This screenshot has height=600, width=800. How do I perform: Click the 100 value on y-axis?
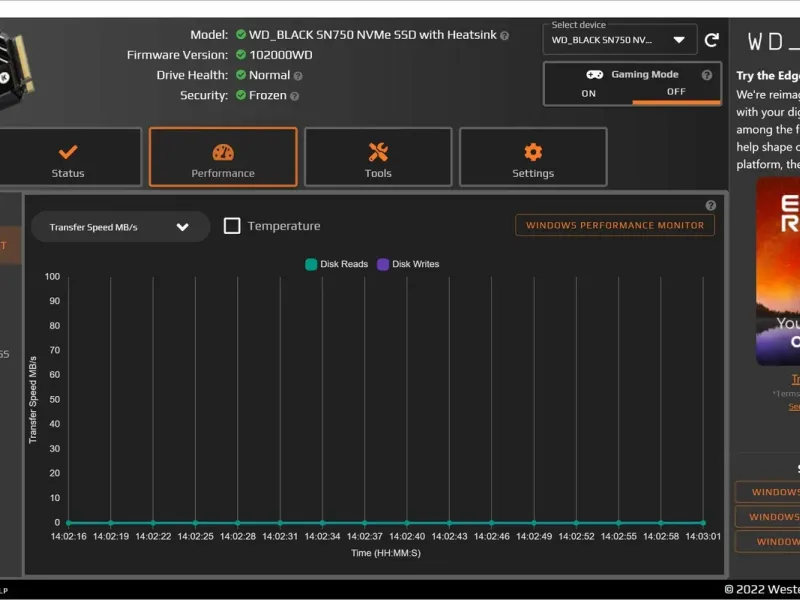(53, 277)
